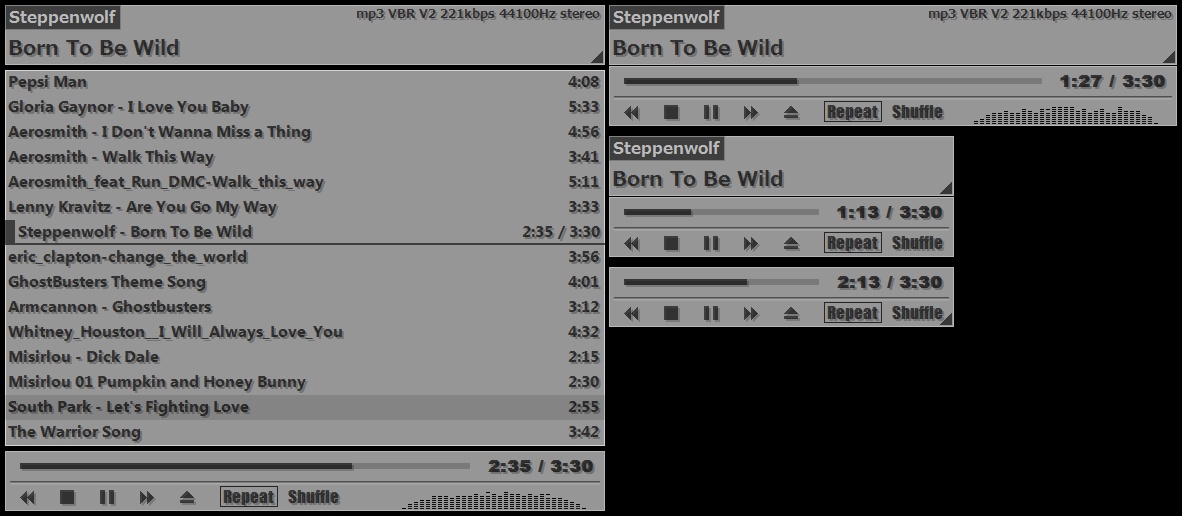1182x516 pixels.
Task: Click the eject icon in the playlist player
Action: coord(187,497)
